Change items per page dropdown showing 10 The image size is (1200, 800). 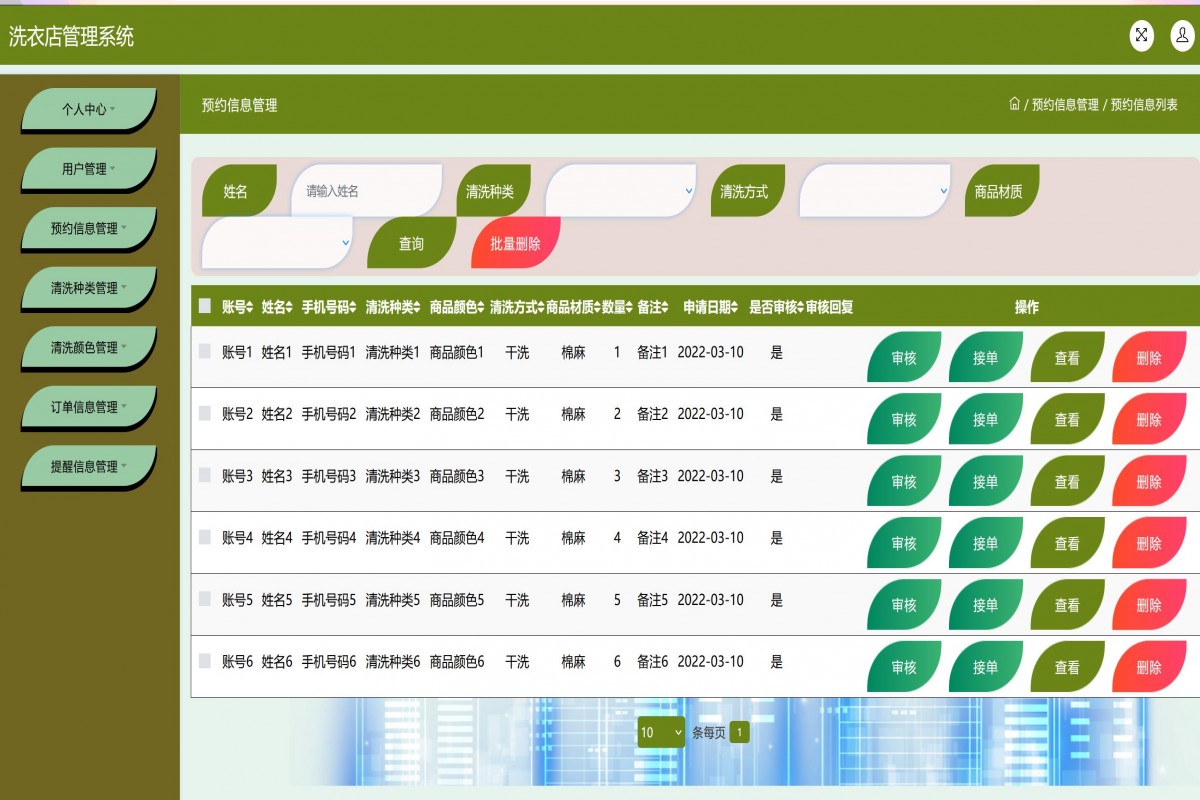(x=661, y=732)
